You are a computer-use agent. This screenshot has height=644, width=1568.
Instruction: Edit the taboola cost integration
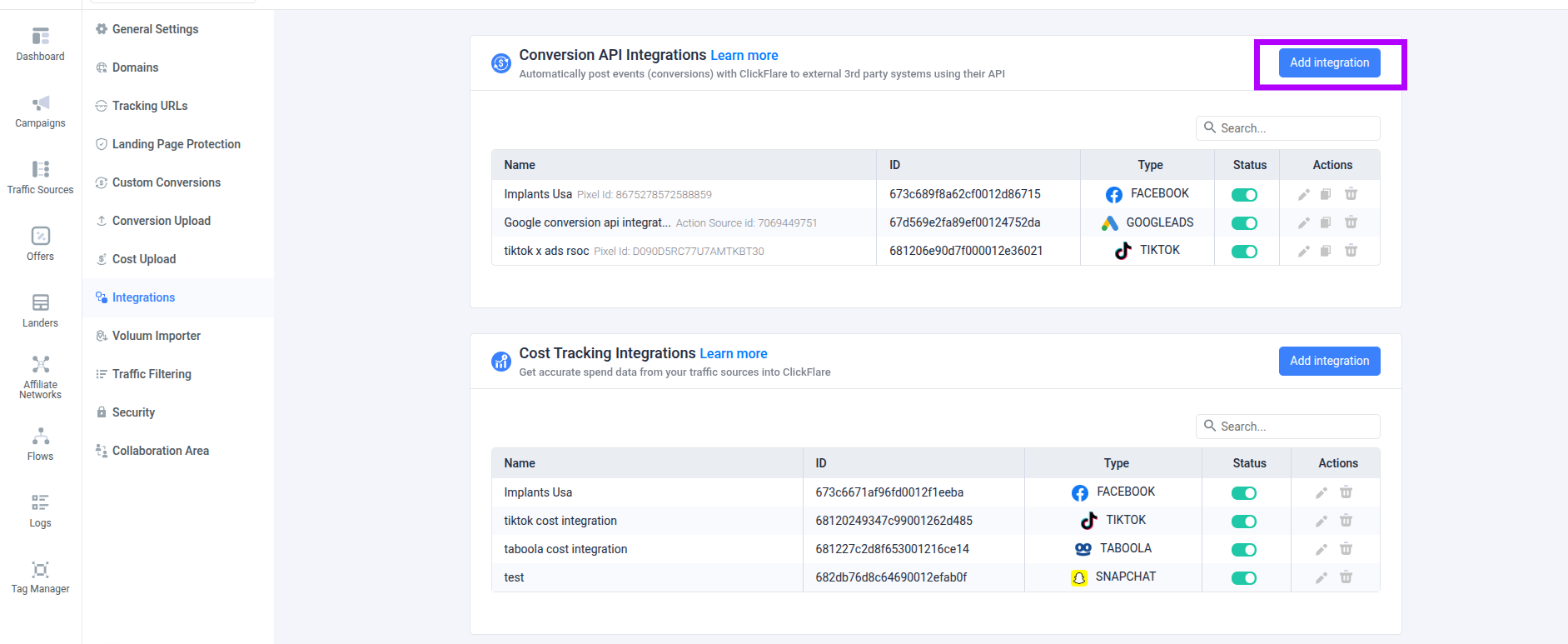(x=1321, y=549)
